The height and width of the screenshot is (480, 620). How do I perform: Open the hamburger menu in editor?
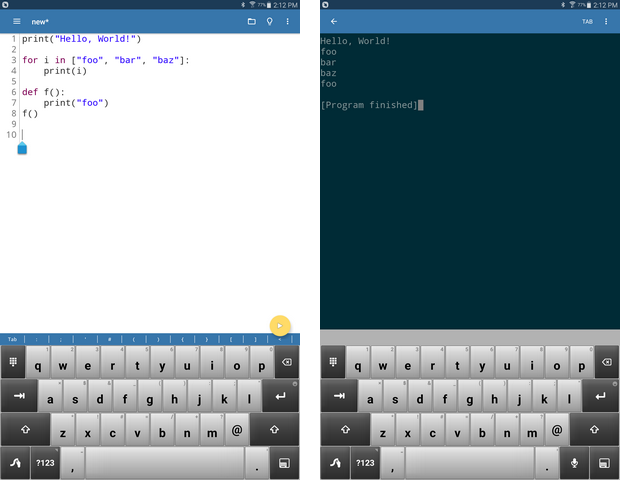coord(17,21)
